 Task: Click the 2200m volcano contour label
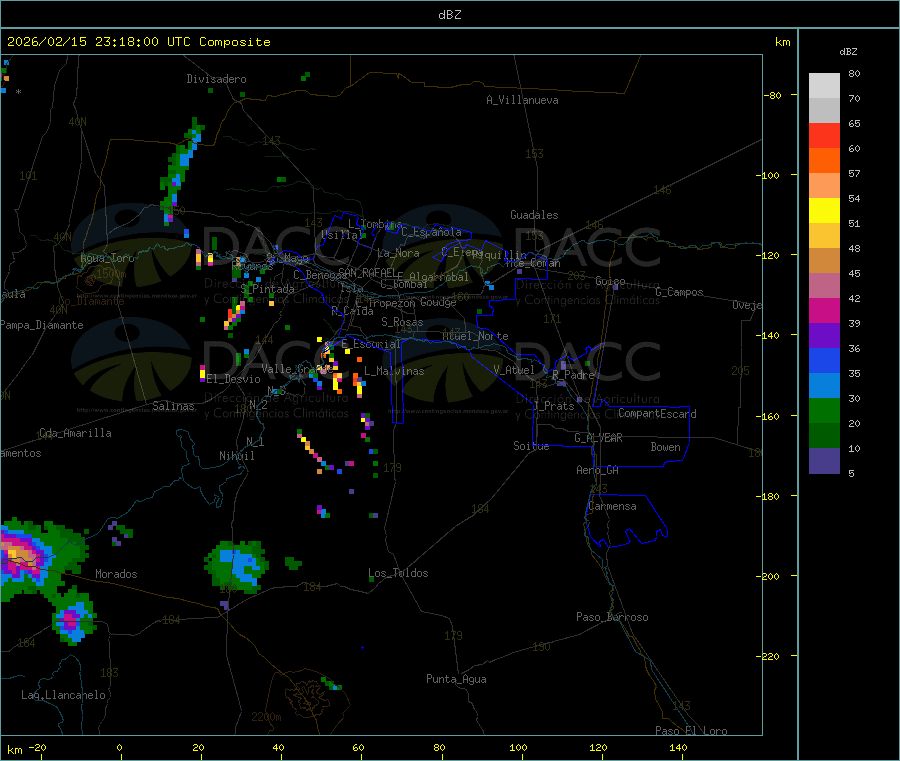(266, 717)
